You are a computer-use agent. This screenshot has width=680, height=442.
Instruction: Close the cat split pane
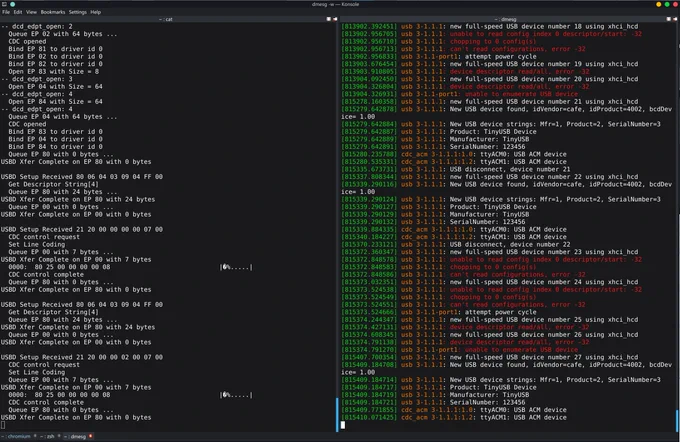point(335,19)
